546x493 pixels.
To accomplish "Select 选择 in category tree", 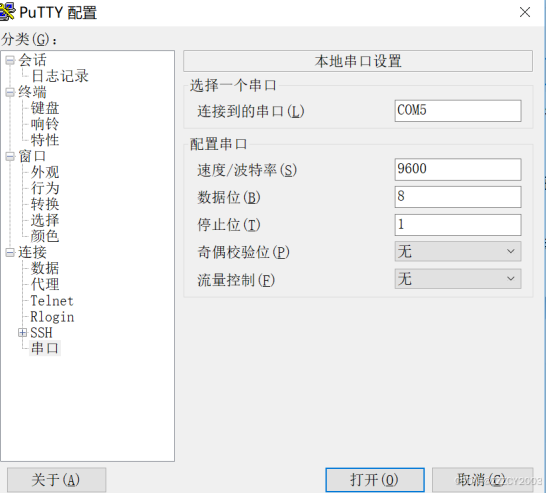I will coord(45,220).
